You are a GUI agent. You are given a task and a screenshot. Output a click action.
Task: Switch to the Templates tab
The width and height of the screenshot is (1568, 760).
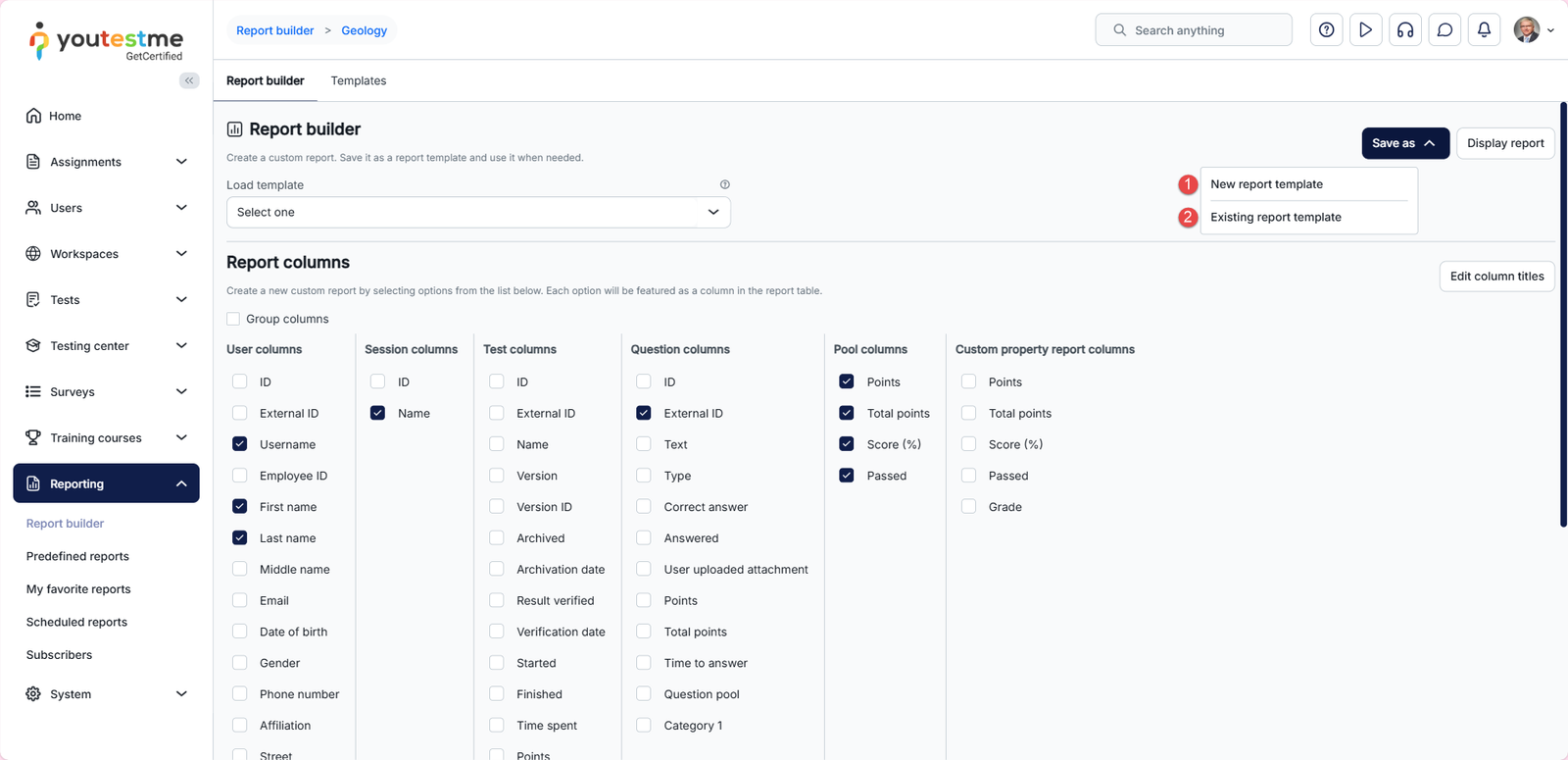coord(358,80)
